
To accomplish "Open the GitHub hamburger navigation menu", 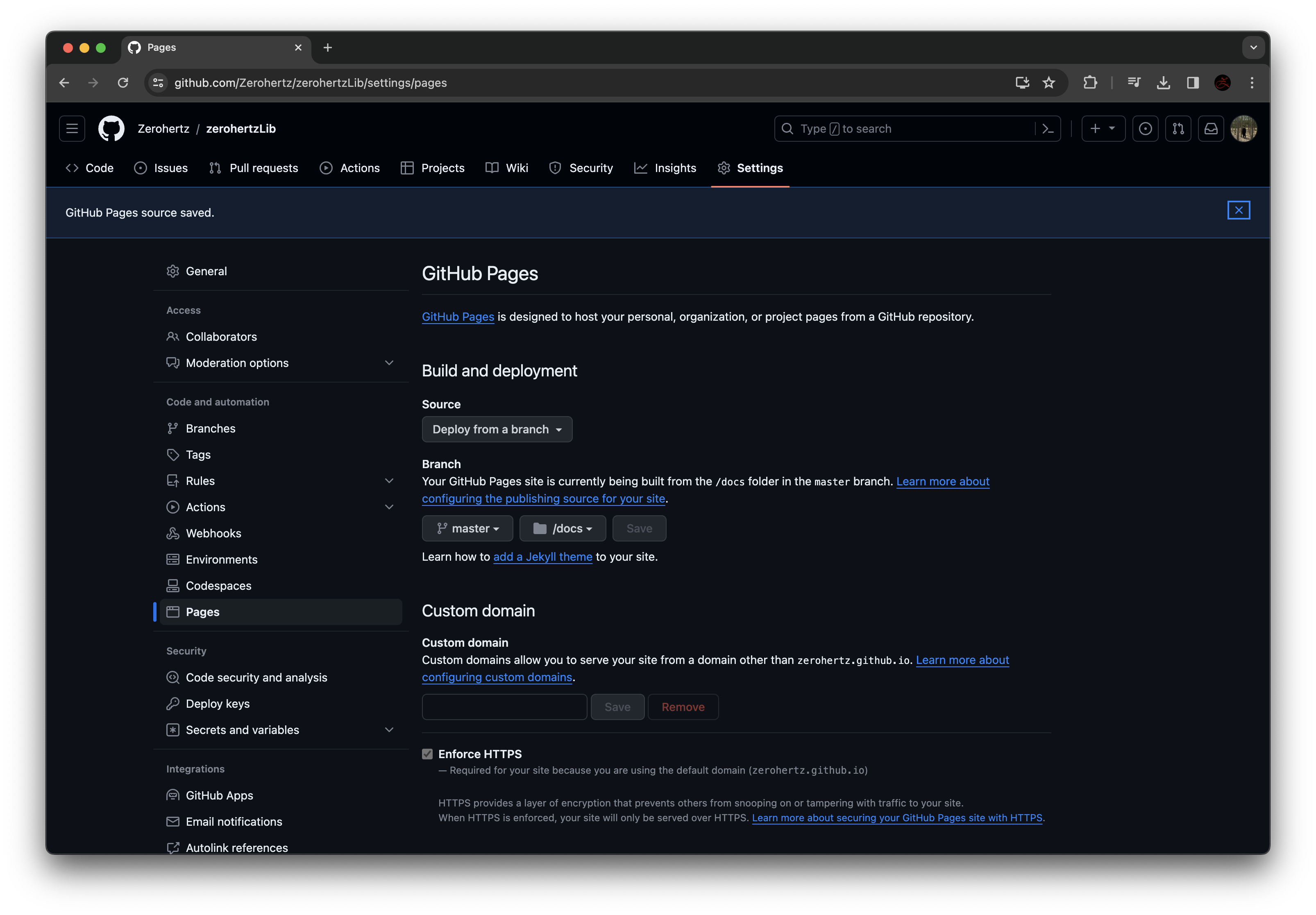I will [x=72, y=129].
